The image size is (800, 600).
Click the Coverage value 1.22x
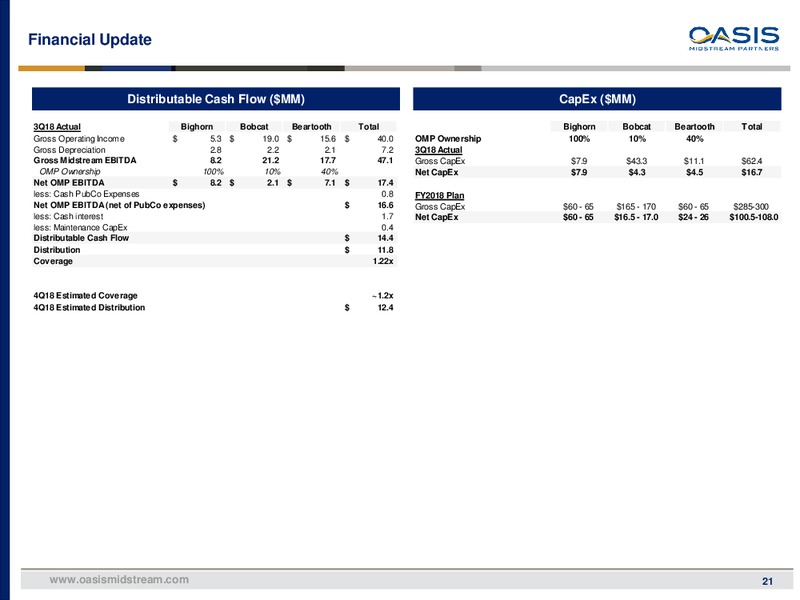coord(383,261)
